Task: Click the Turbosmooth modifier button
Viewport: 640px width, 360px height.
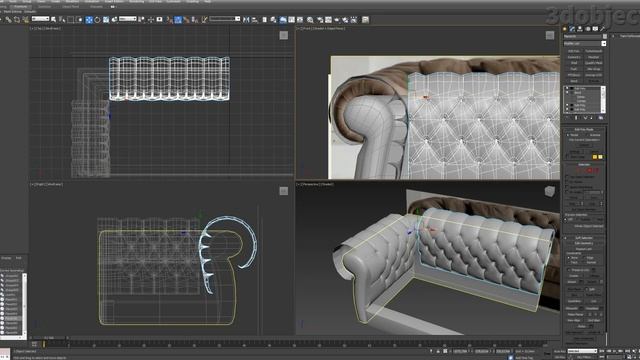Action: pos(593,51)
